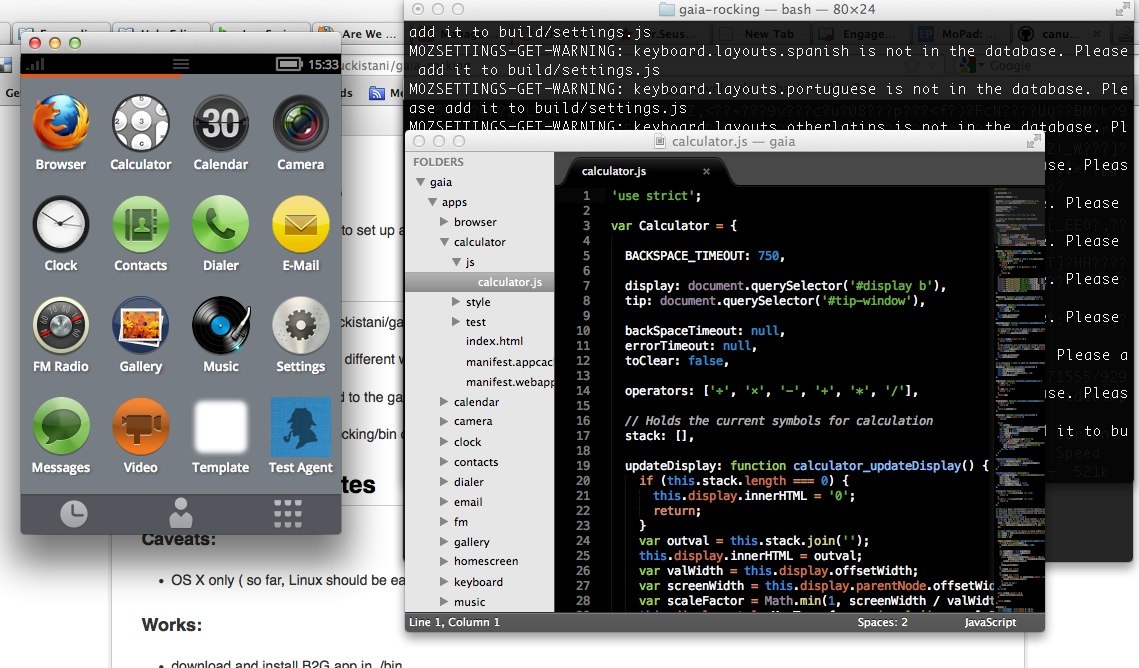
Task: Launch the Video app icon
Action: point(141,425)
